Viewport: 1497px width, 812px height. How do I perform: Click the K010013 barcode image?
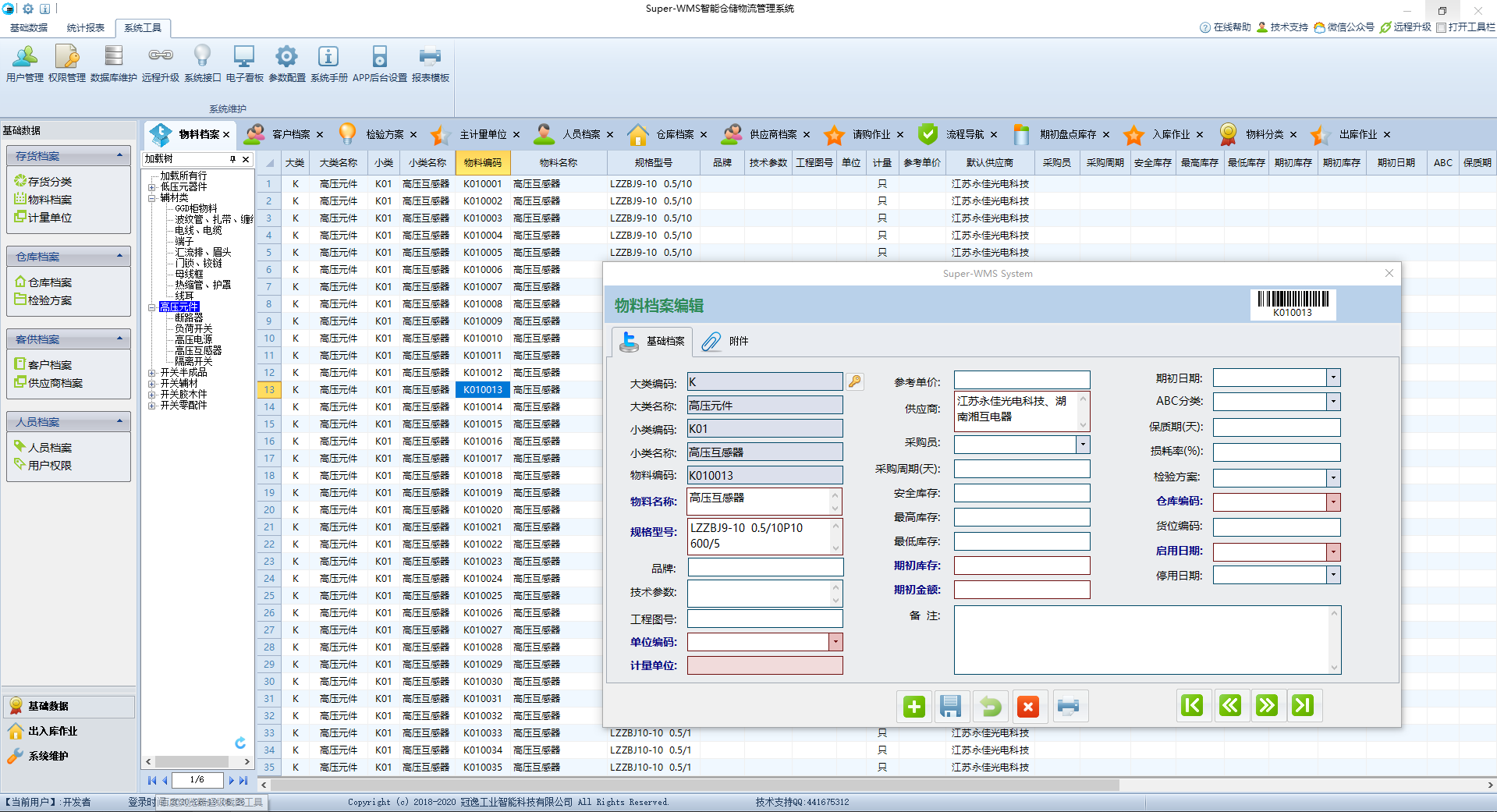click(x=1293, y=304)
